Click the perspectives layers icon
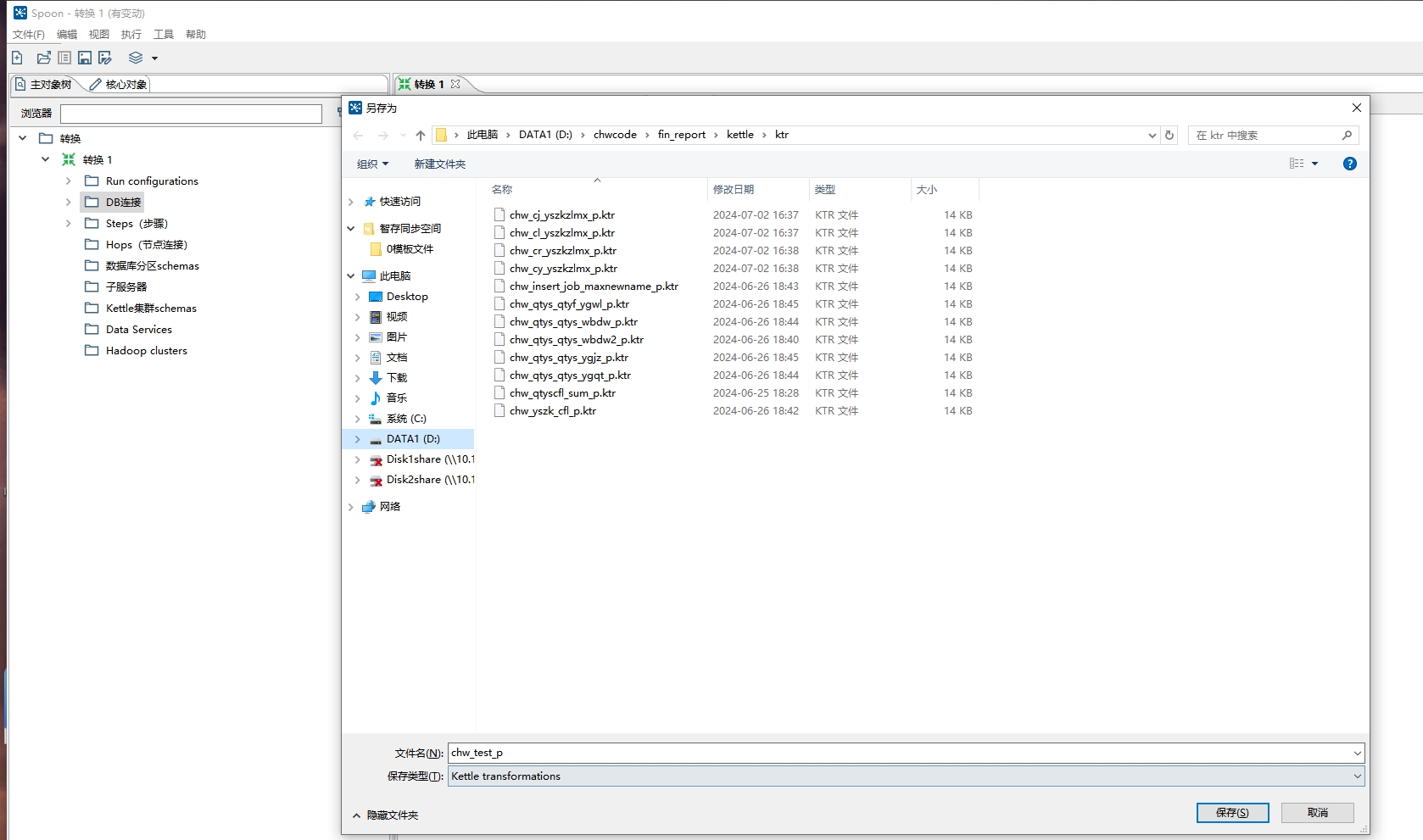1423x840 pixels. (x=136, y=58)
